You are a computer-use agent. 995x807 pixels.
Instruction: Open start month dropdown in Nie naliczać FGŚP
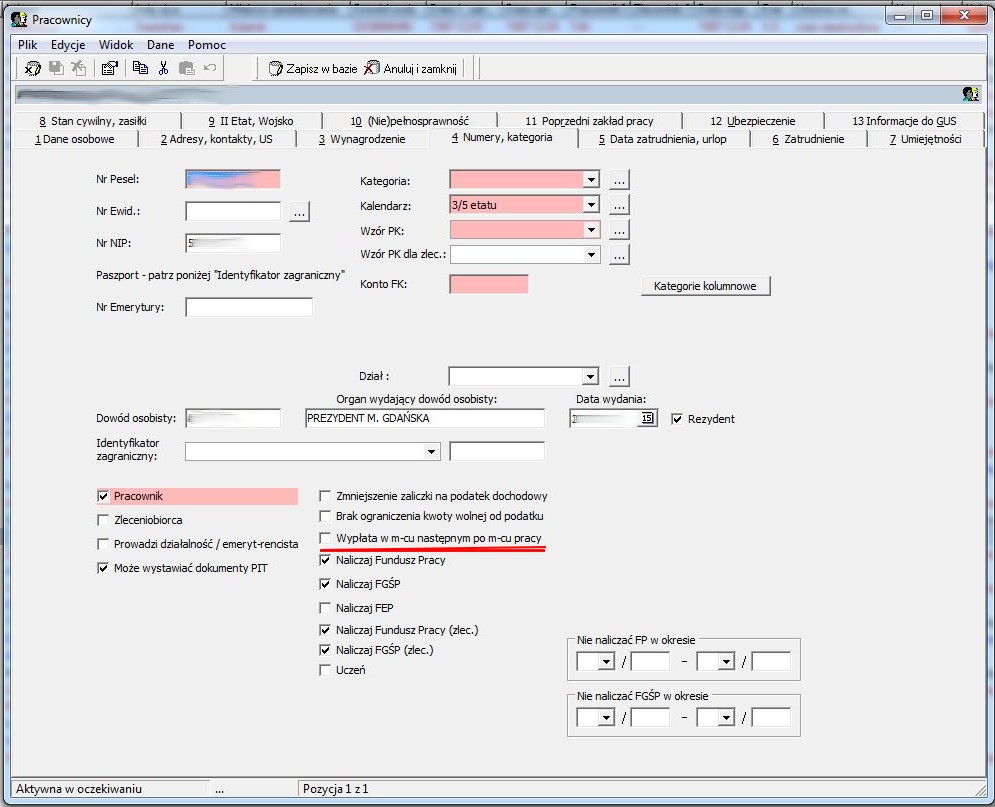[x=606, y=718]
